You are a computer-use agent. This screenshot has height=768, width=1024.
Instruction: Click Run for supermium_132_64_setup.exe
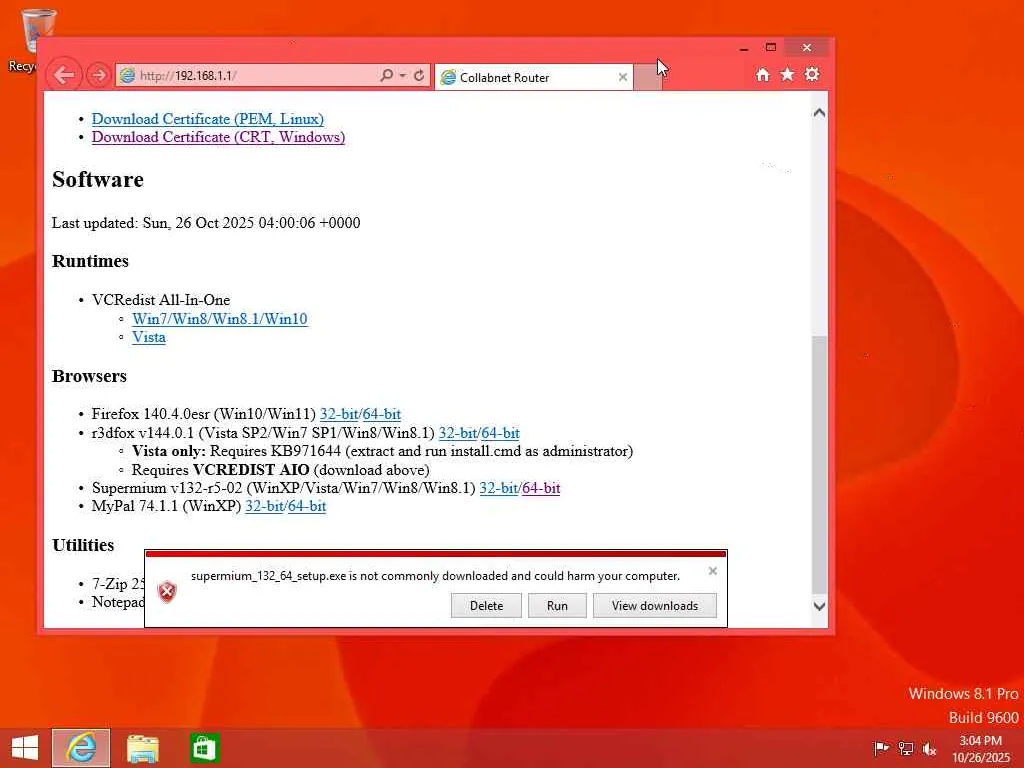[x=557, y=605]
